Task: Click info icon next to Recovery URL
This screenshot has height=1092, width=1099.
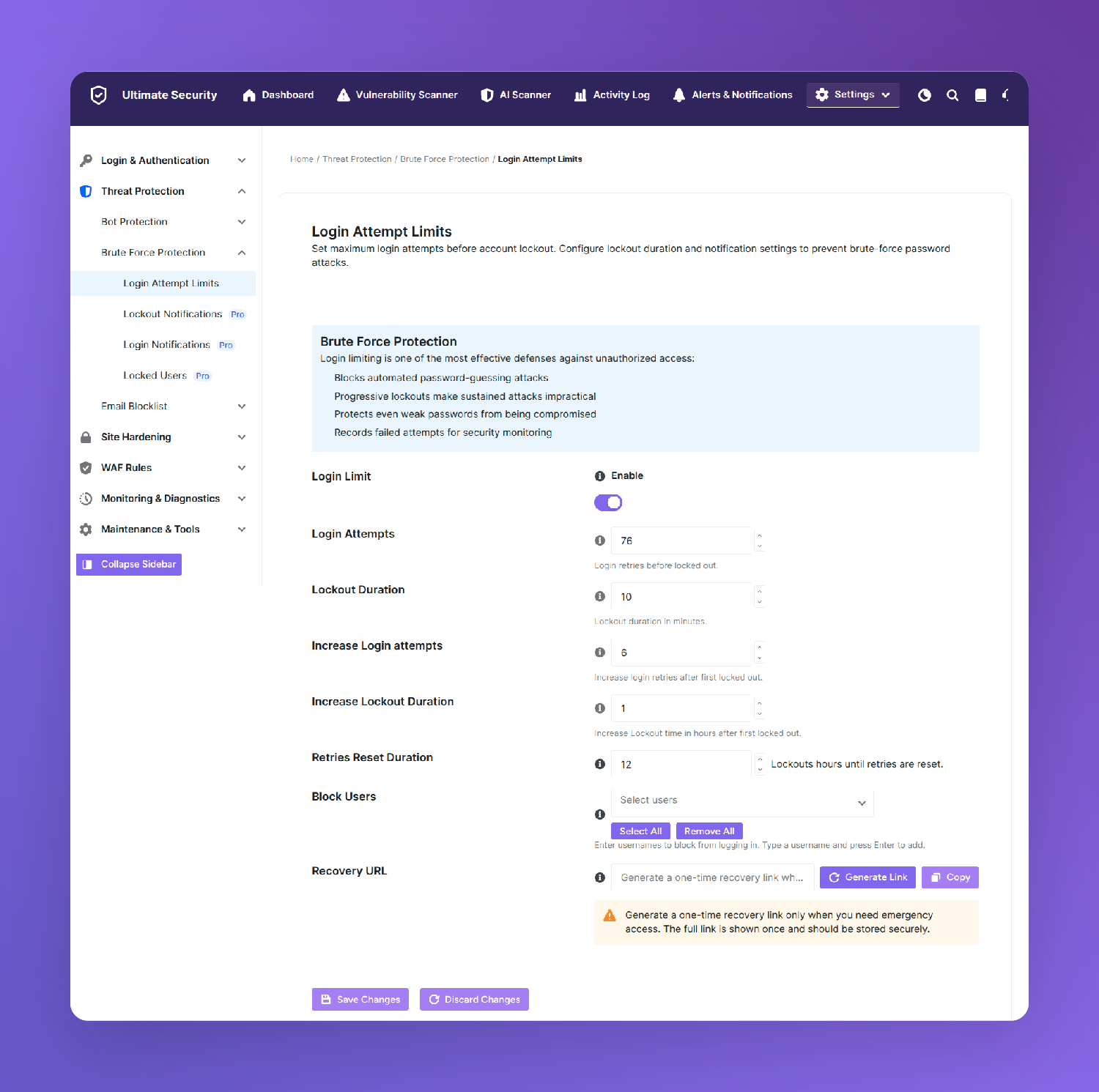Action: point(600,877)
